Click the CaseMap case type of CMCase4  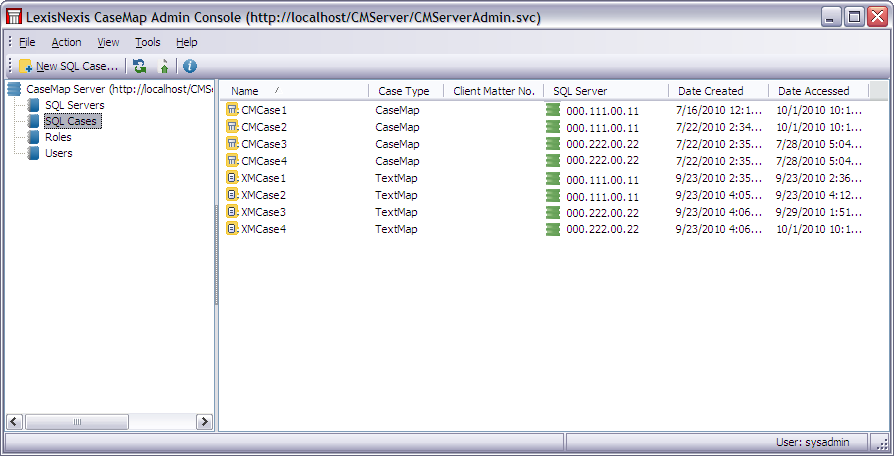pos(397,161)
